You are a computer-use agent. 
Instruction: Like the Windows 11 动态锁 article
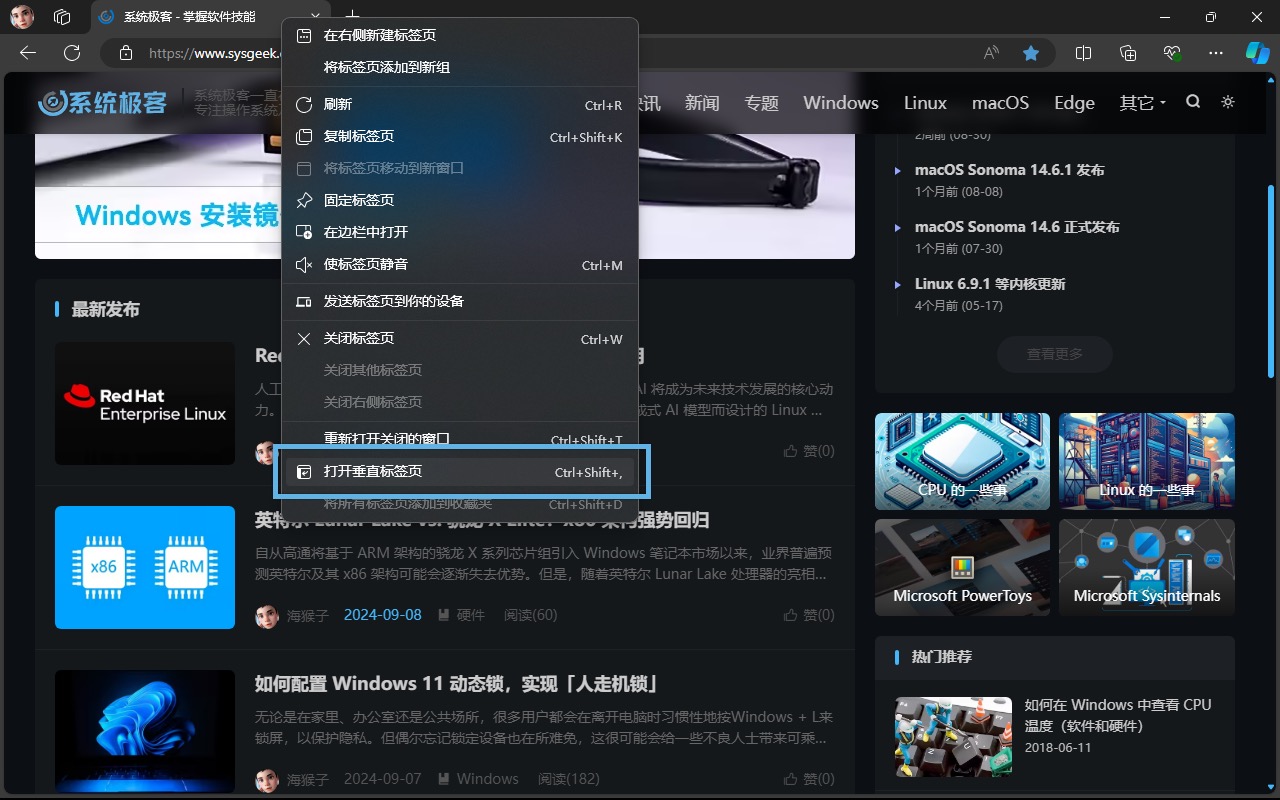coord(809,779)
